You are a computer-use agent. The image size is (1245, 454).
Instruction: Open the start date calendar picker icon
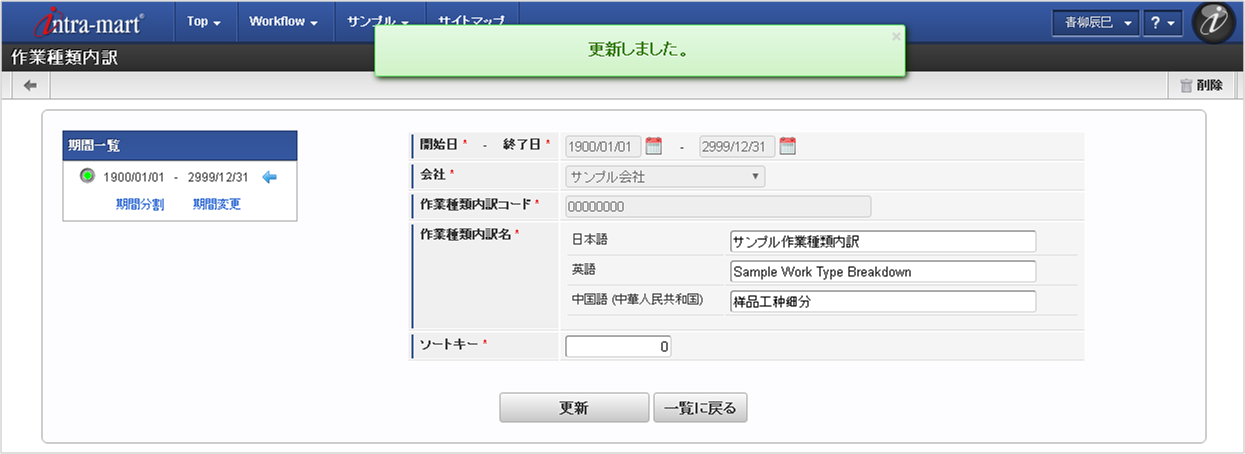(654, 146)
